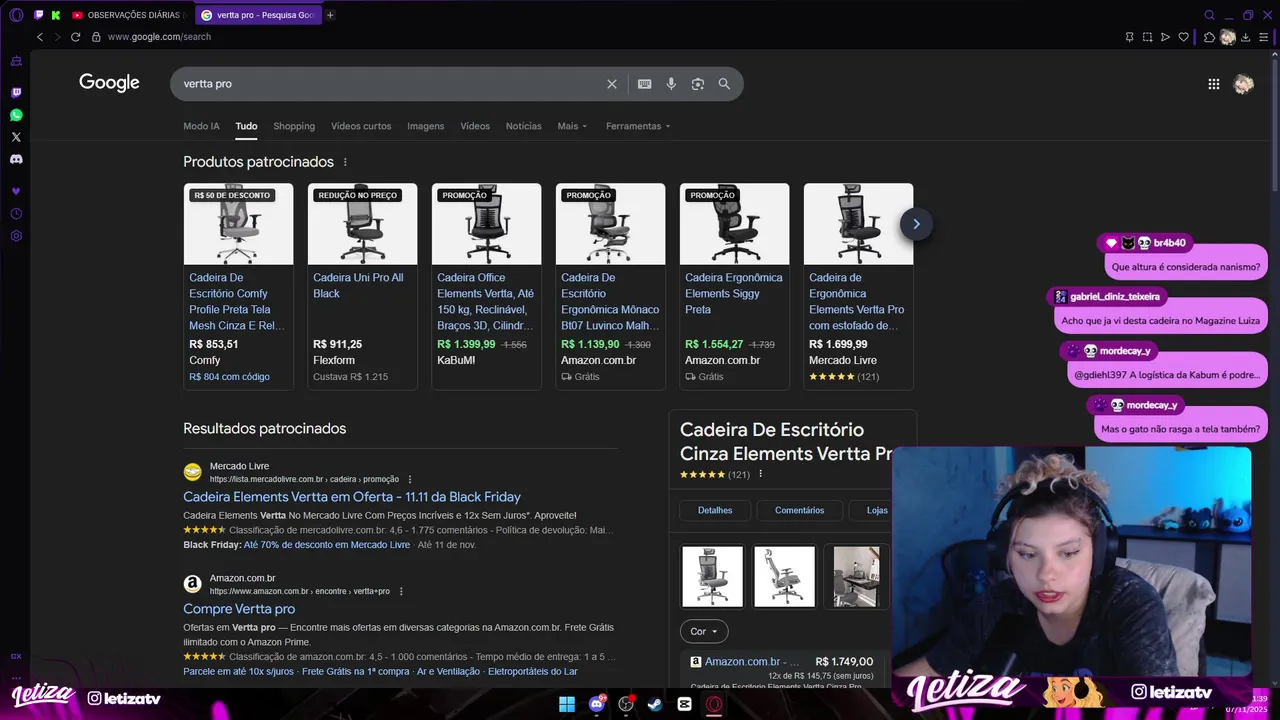Open WhatsApp from Opera sidebar
The height and width of the screenshot is (720, 1280).
click(x=16, y=115)
